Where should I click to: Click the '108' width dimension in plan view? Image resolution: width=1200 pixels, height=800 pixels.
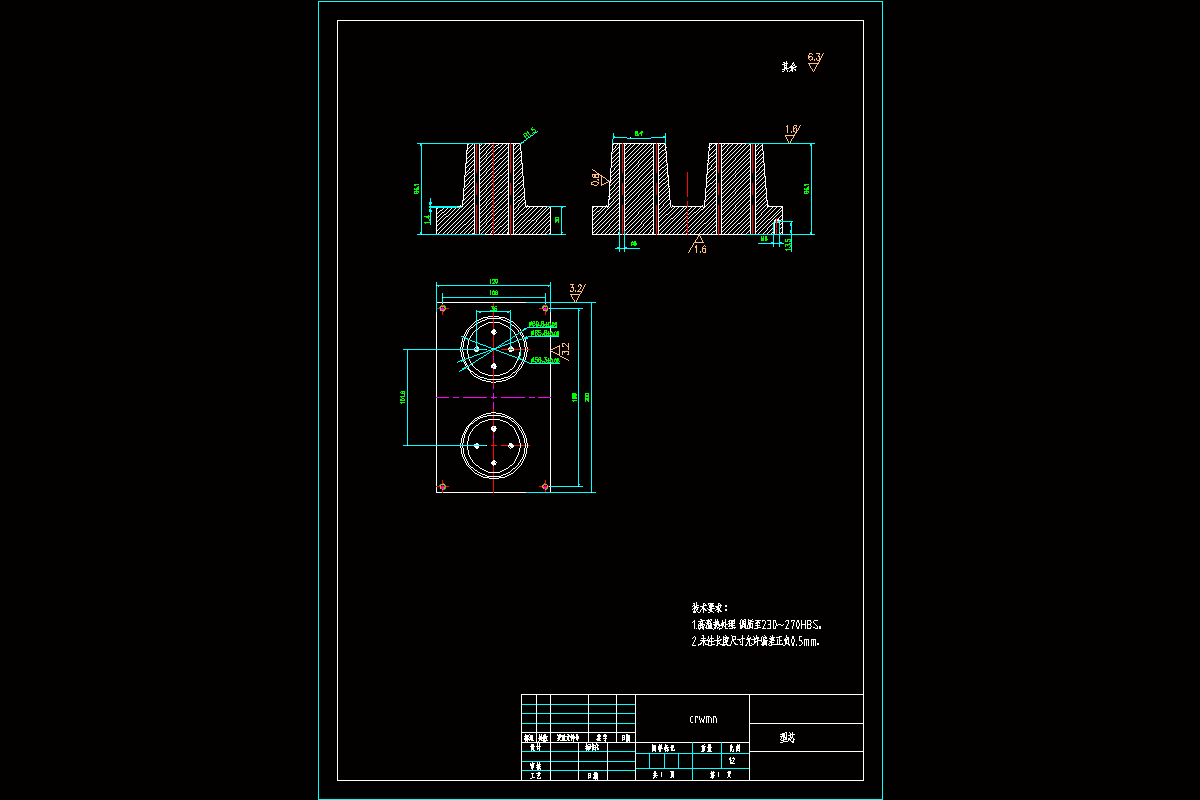[x=493, y=293]
